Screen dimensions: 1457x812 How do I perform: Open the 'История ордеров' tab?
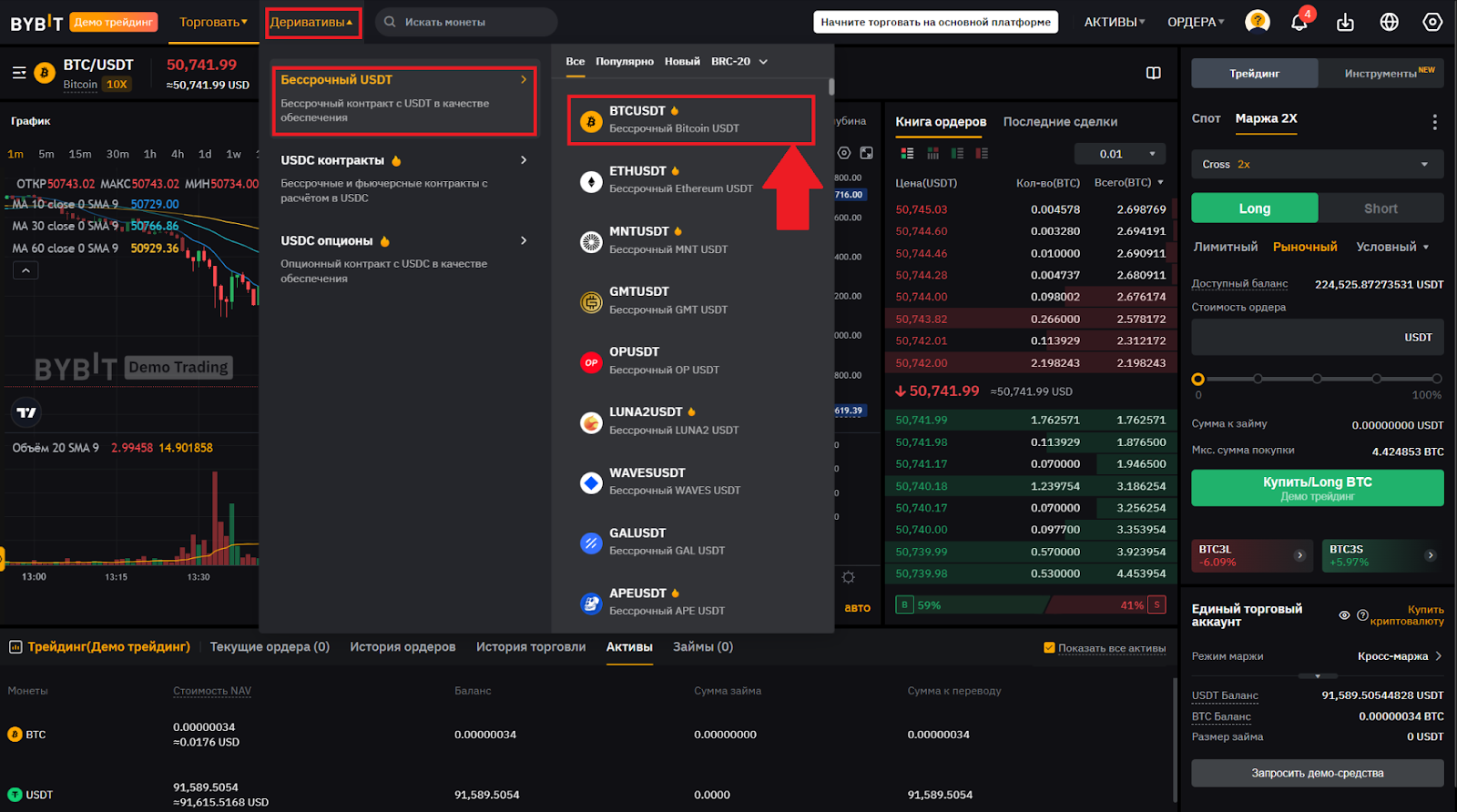click(402, 647)
